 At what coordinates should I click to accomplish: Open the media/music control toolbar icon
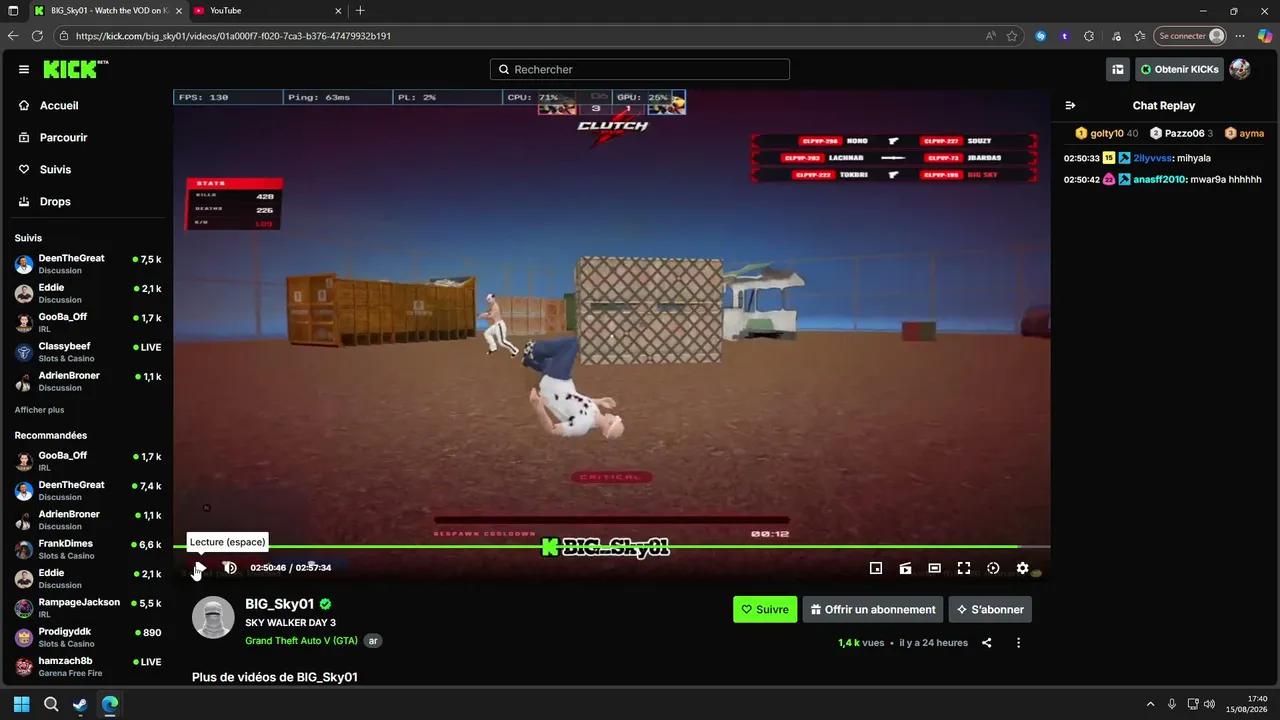(1116, 36)
